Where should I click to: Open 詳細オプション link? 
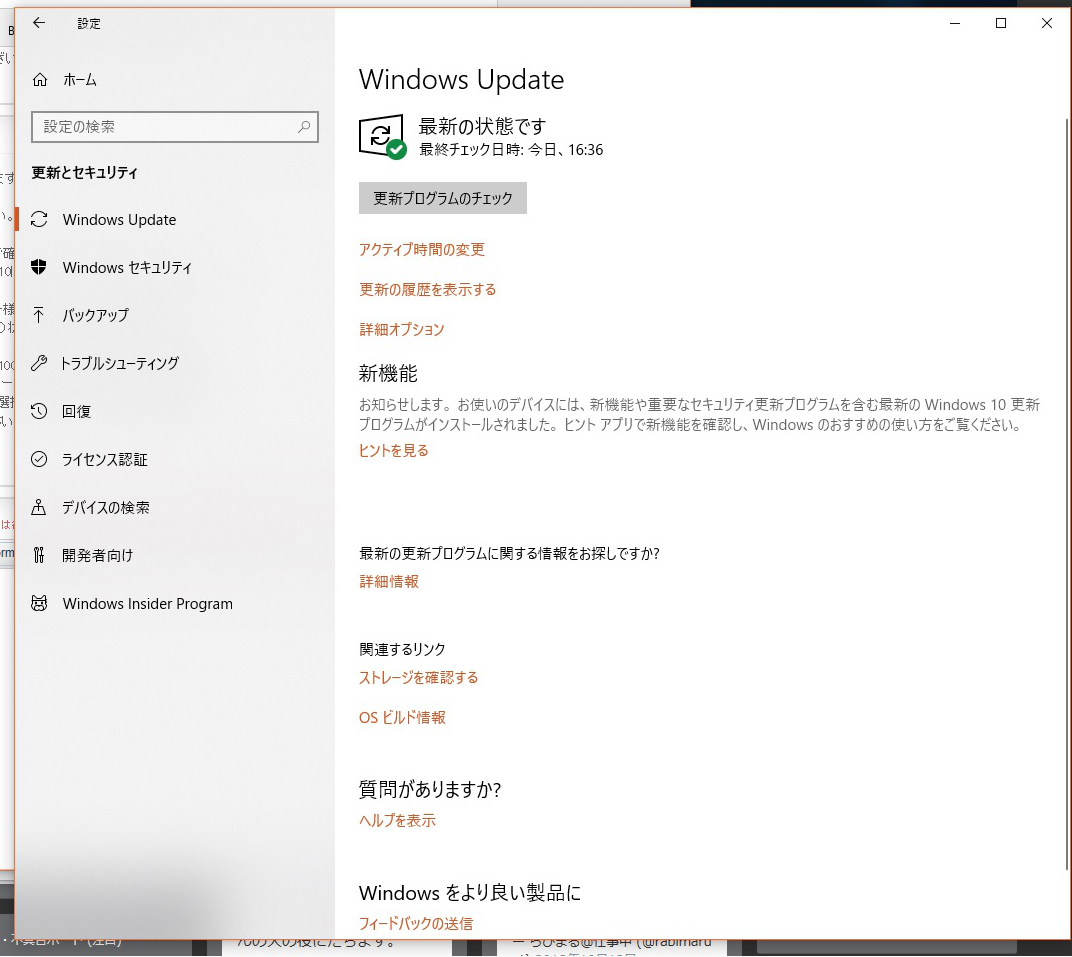point(401,329)
